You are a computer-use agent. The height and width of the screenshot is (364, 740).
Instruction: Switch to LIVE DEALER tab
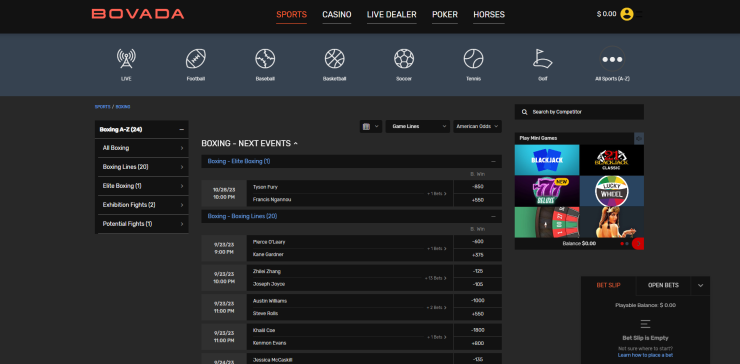point(392,15)
